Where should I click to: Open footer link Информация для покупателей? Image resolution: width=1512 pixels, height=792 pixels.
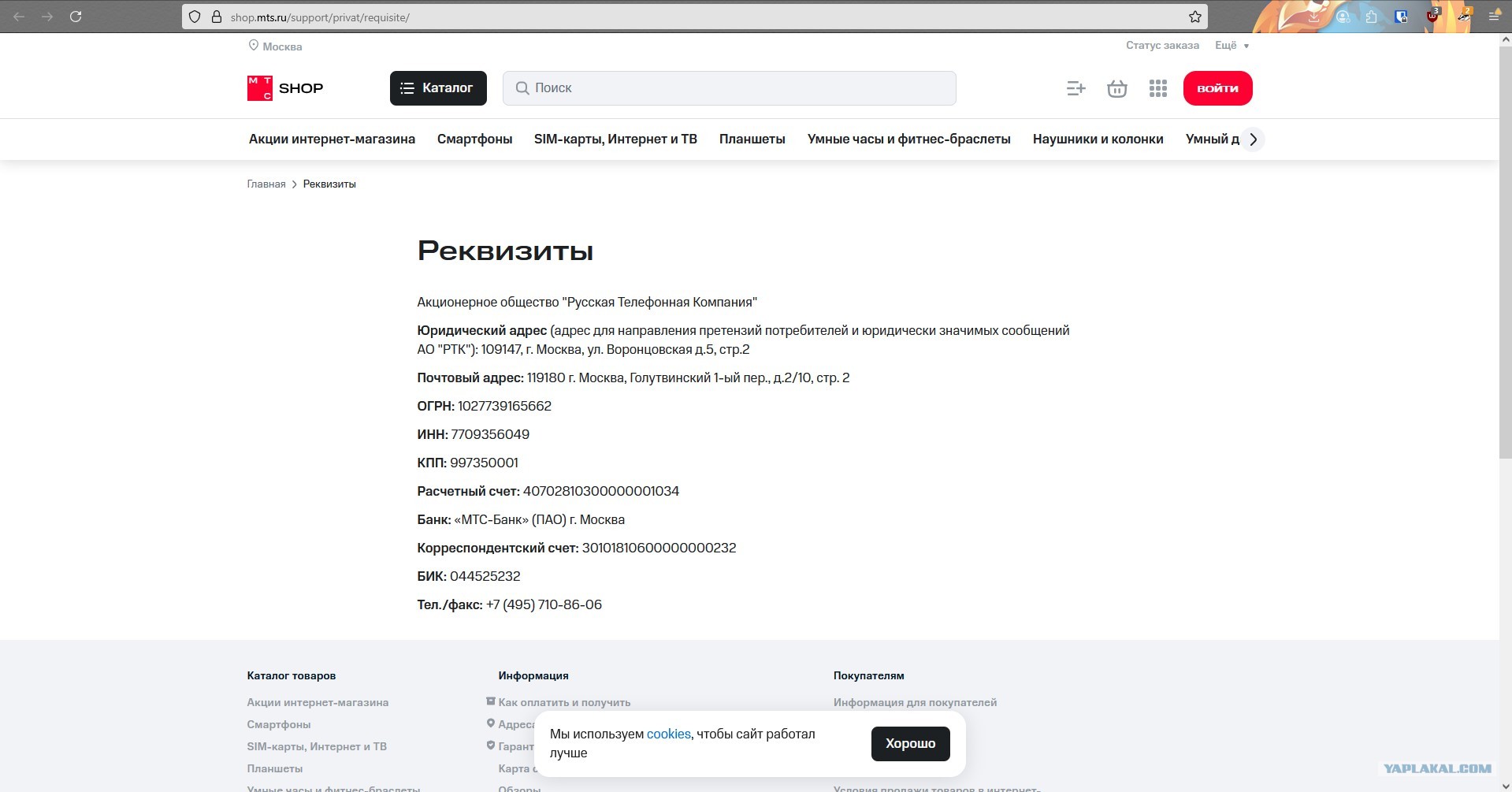[x=915, y=702]
